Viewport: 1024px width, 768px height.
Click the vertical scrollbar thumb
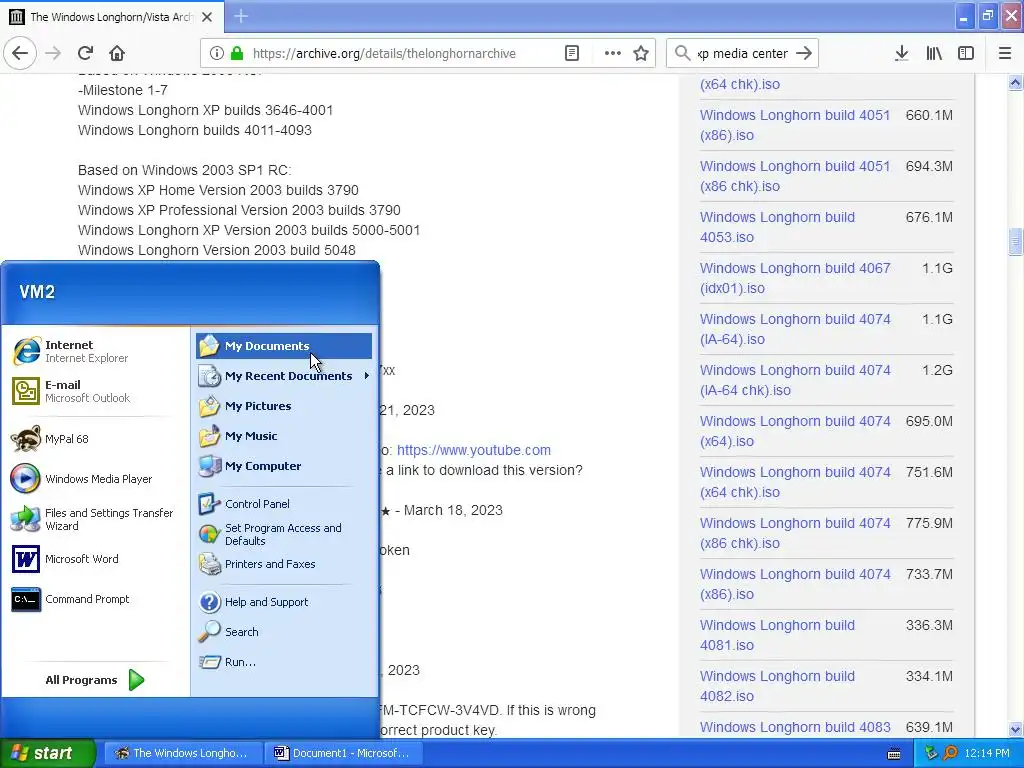pos(1015,242)
